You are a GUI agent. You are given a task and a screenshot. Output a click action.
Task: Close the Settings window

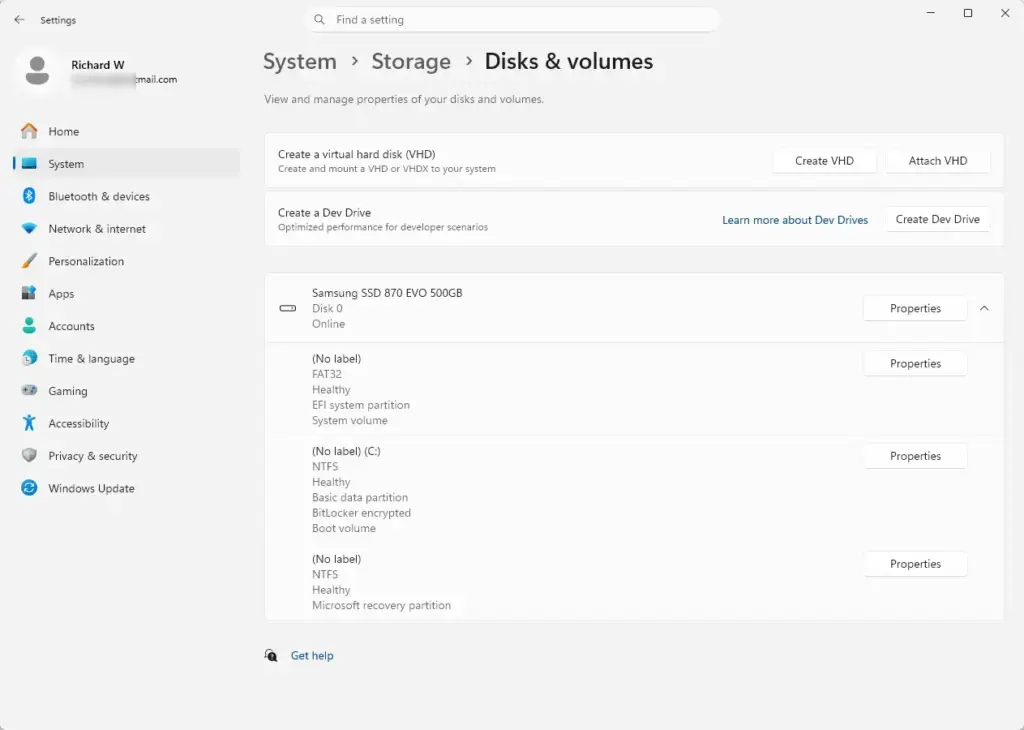click(x=1005, y=13)
